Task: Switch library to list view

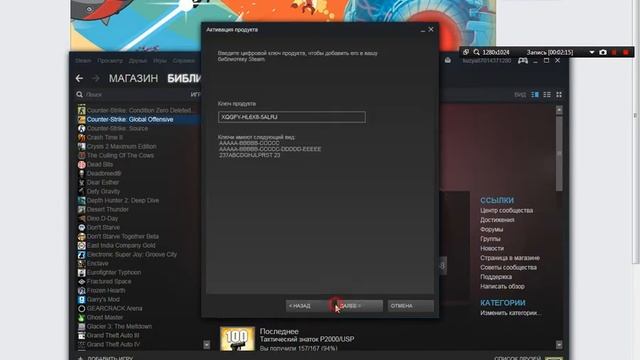Action: click(547, 95)
